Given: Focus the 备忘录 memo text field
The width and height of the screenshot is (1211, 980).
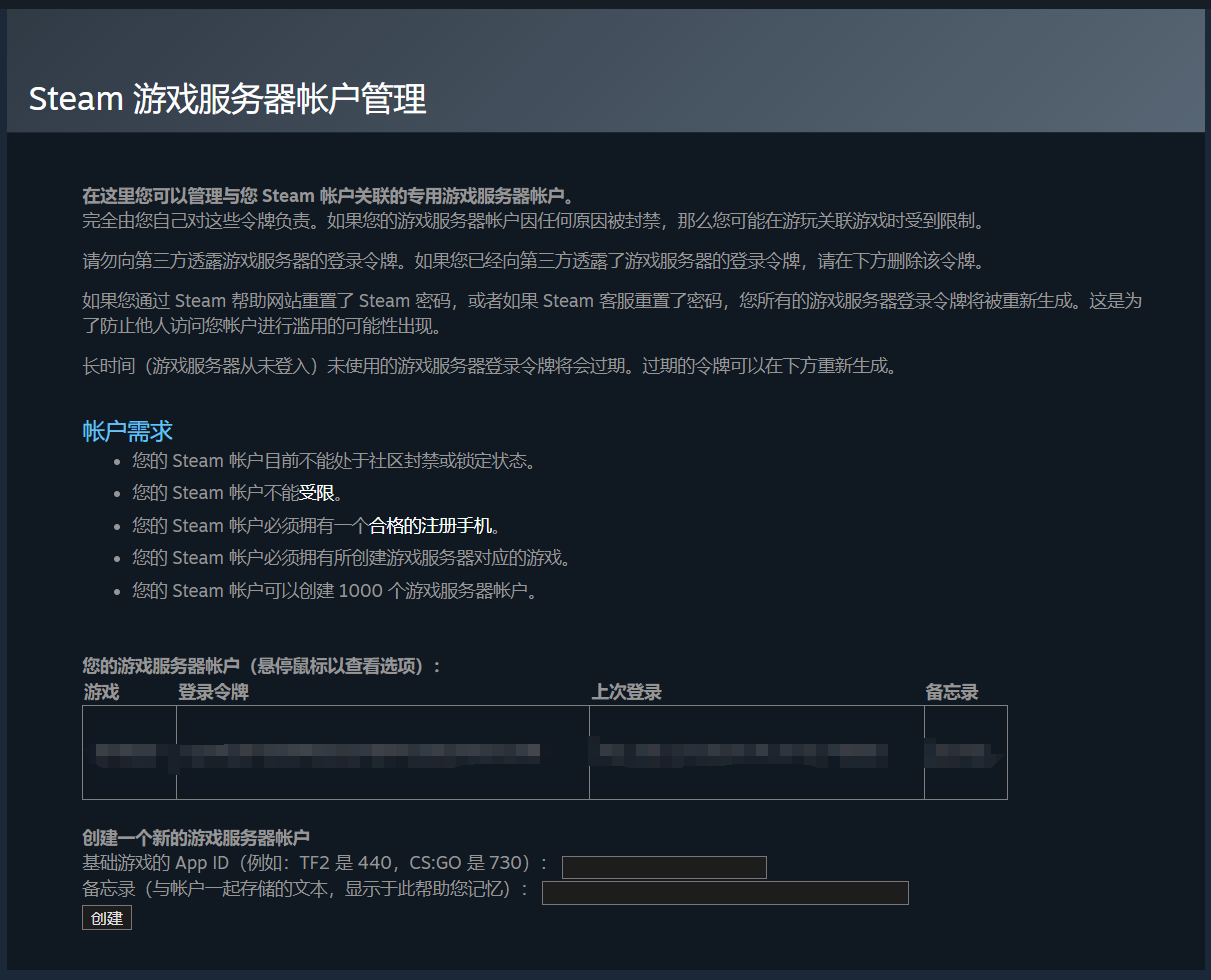Looking at the screenshot, I should (725, 893).
